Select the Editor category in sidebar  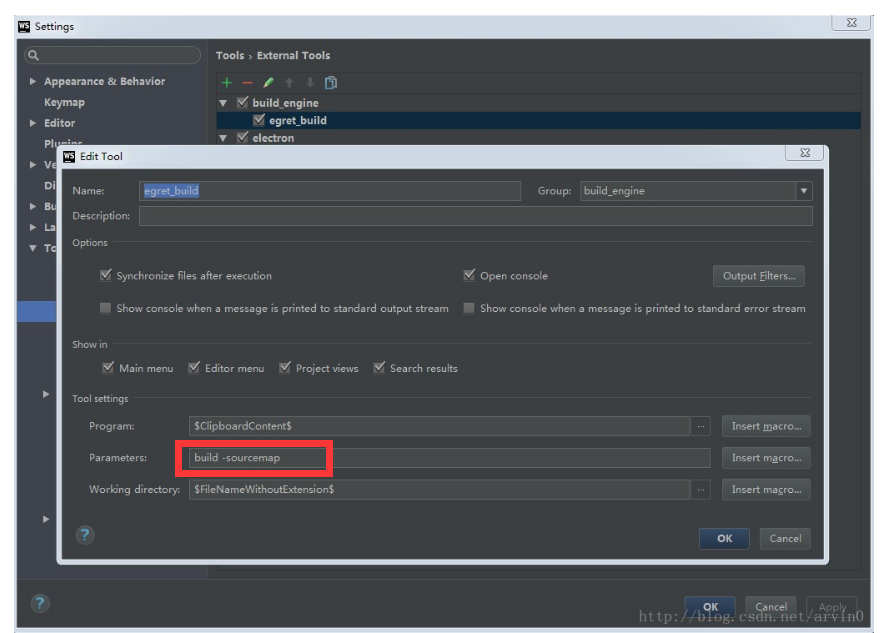(59, 123)
